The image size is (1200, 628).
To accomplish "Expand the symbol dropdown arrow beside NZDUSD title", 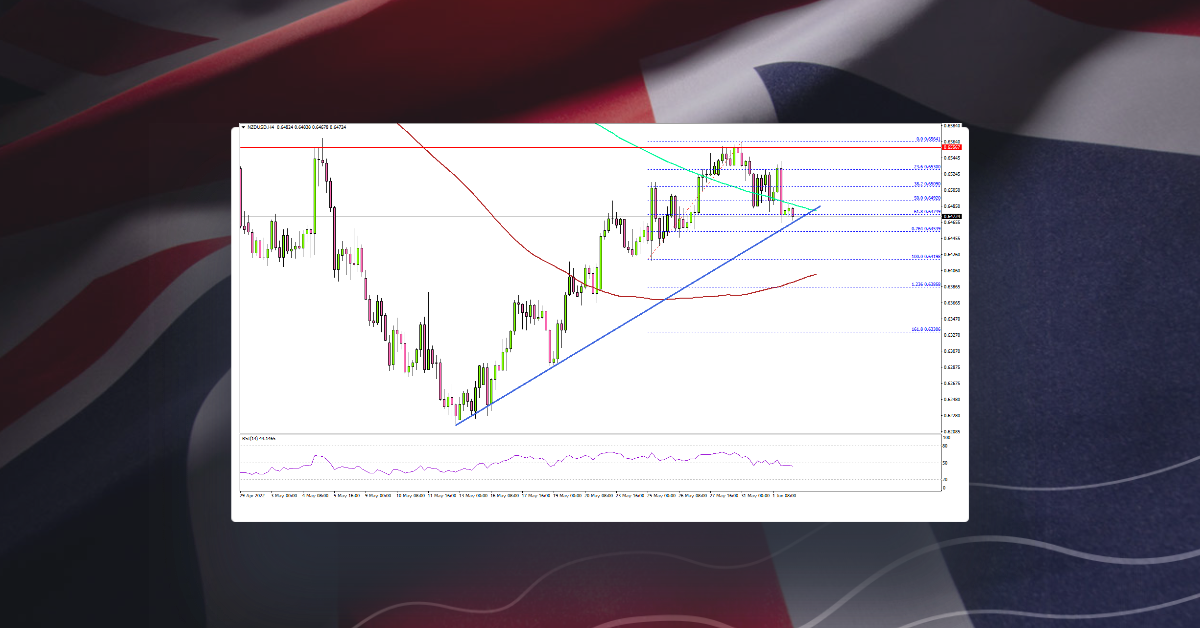I will pyautogui.click(x=244, y=127).
